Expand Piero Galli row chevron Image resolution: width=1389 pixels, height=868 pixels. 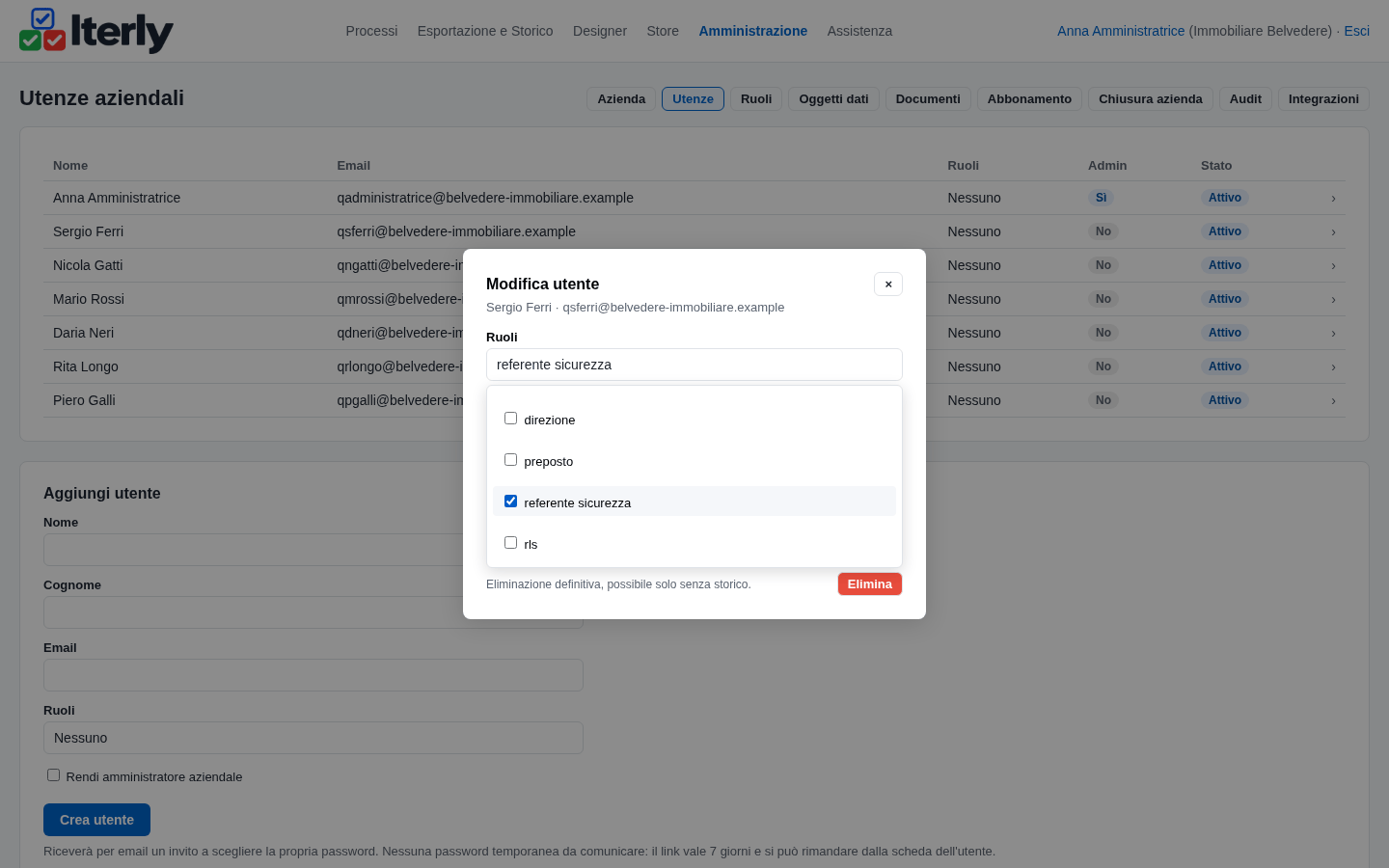[x=1333, y=400]
